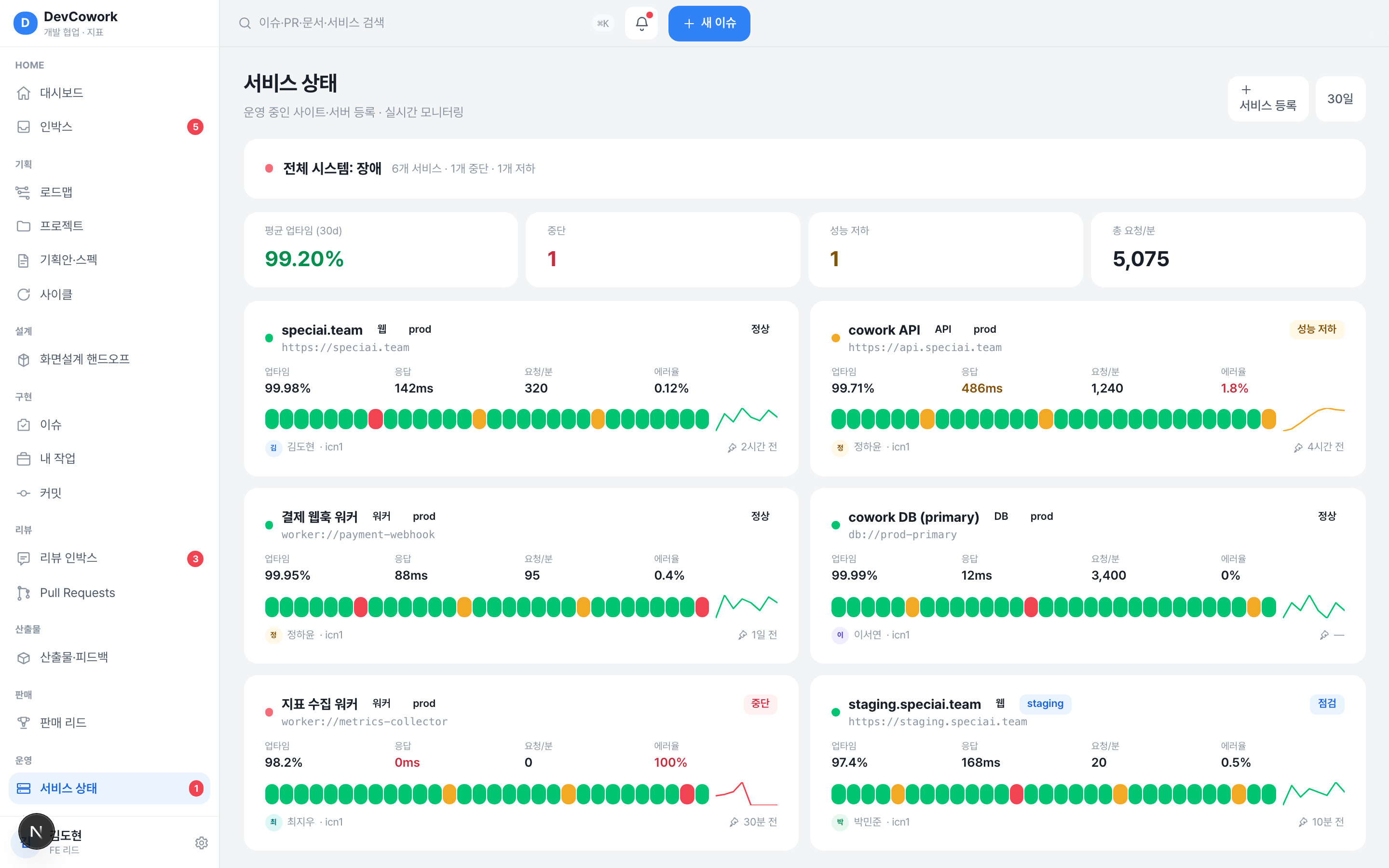Click the 전체 시스템: 장애 status heading
The image size is (1389, 868).
332,168
